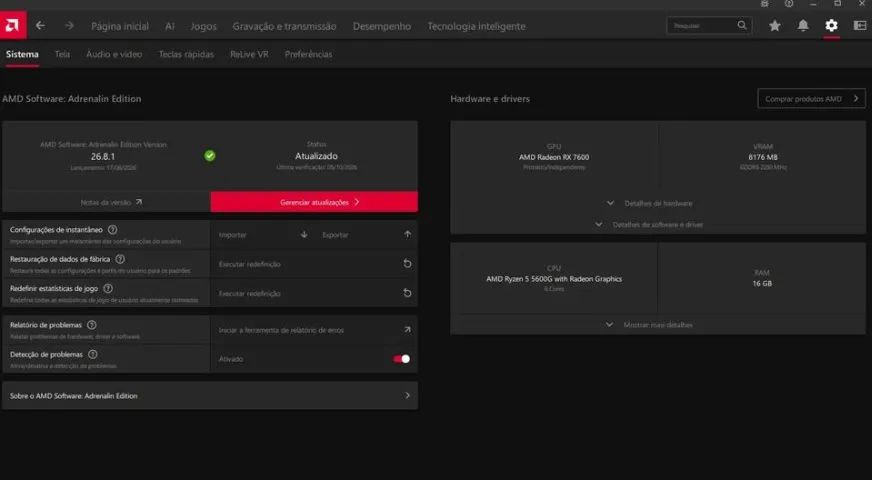The width and height of the screenshot is (872, 480).
Task: Click help icon beside Relatório de problemas
Action: coord(92,325)
